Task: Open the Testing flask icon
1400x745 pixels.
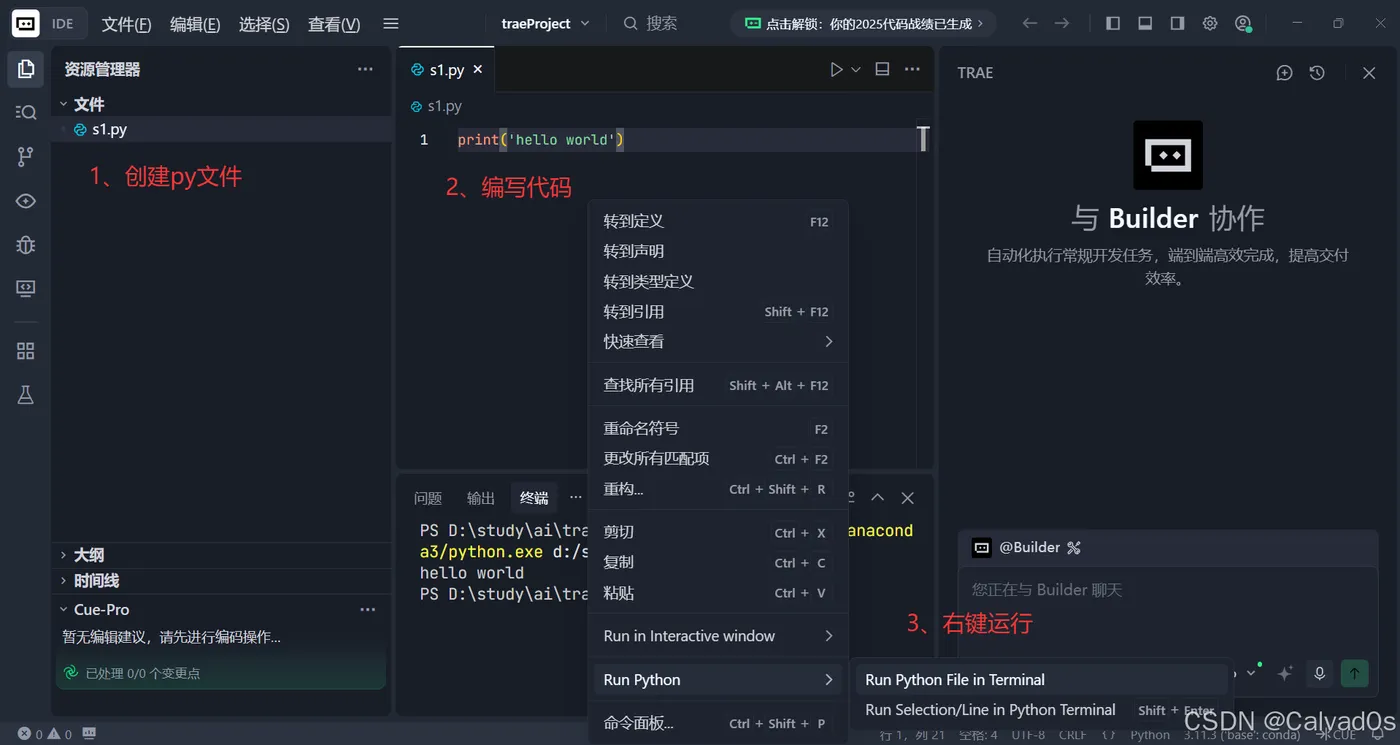Action: (26, 395)
